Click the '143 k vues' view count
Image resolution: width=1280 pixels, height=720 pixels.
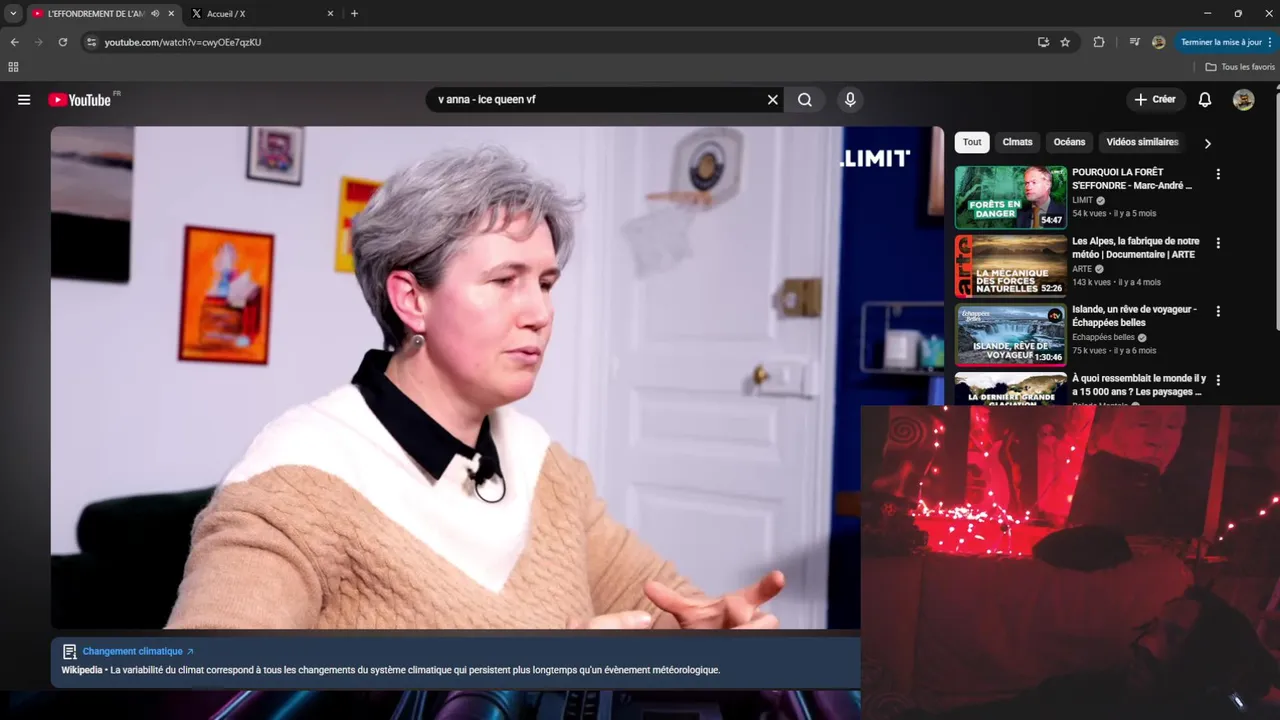pos(1092,282)
